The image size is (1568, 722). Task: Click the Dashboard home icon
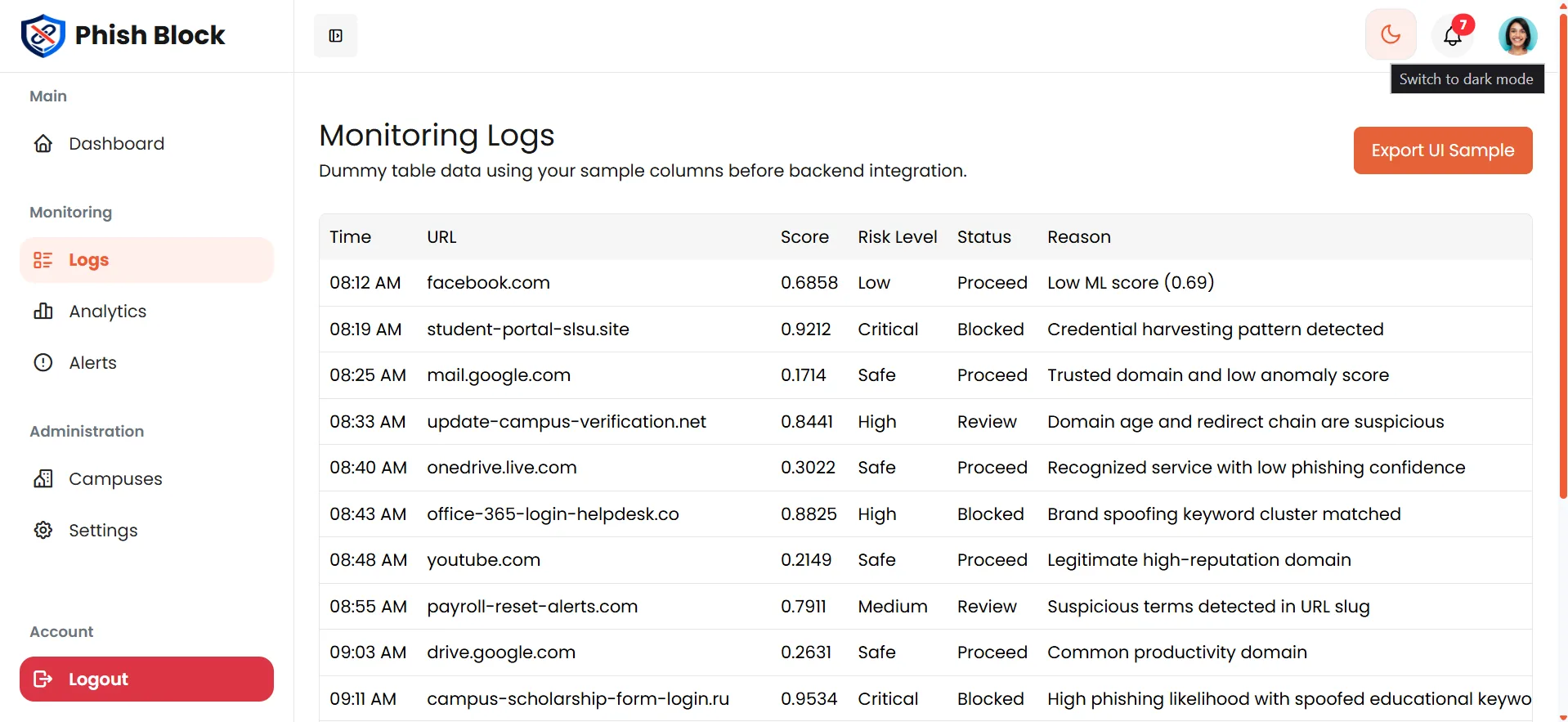point(43,144)
